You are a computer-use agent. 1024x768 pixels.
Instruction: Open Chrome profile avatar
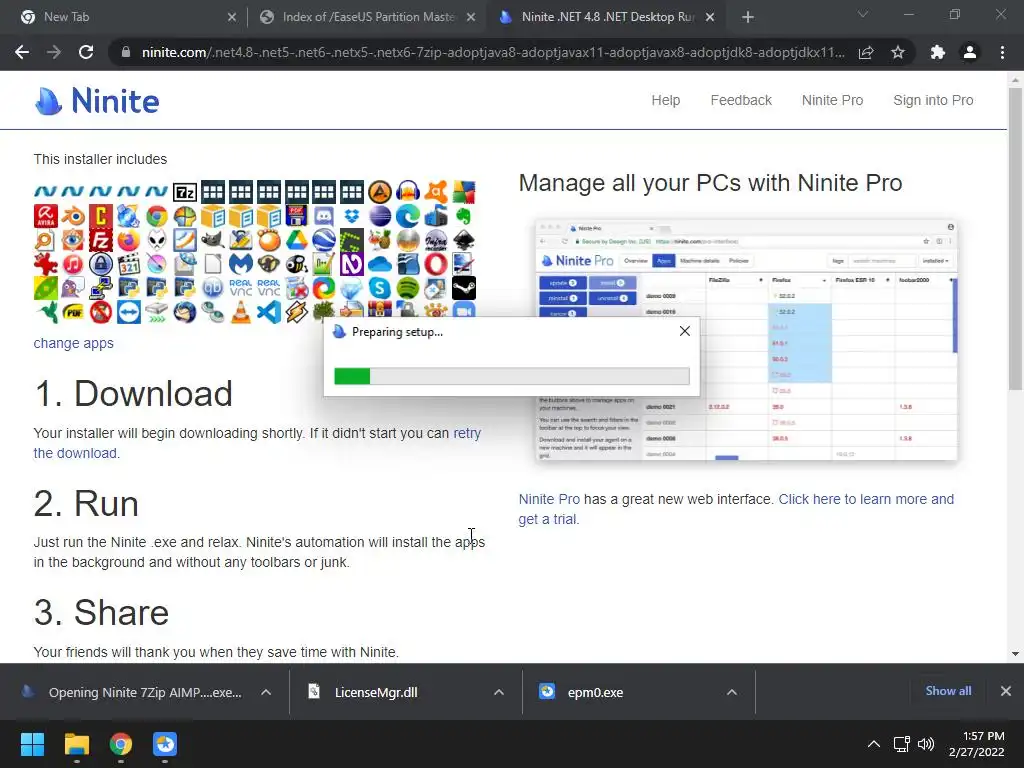pos(970,52)
